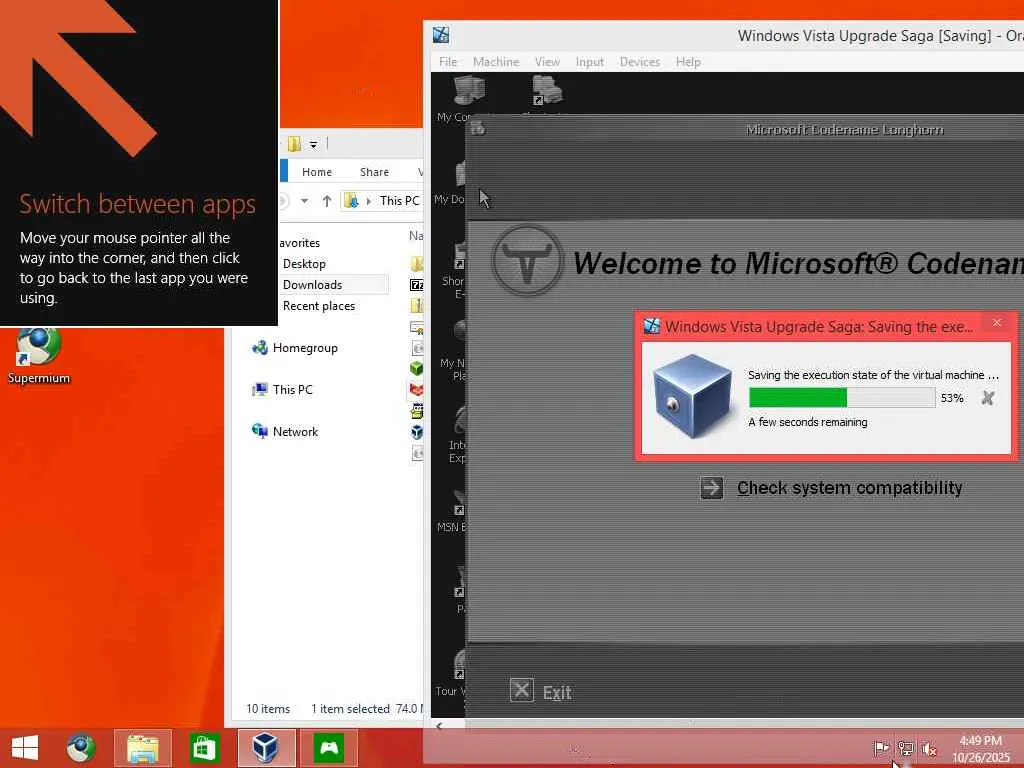Select Downloads under Favorites
Image resolution: width=1024 pixels, height=768 pixels.
click(x=313, y=285)
